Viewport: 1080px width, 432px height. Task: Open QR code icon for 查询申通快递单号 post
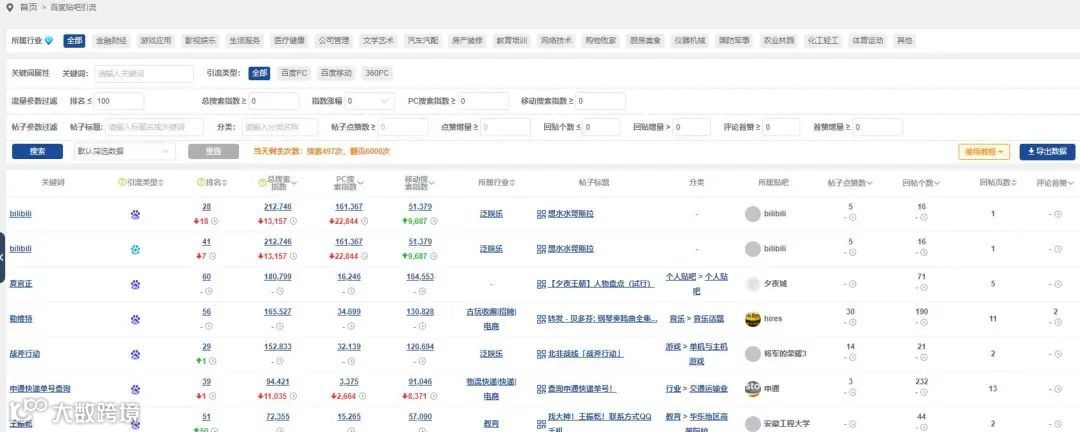coord(541,389)
